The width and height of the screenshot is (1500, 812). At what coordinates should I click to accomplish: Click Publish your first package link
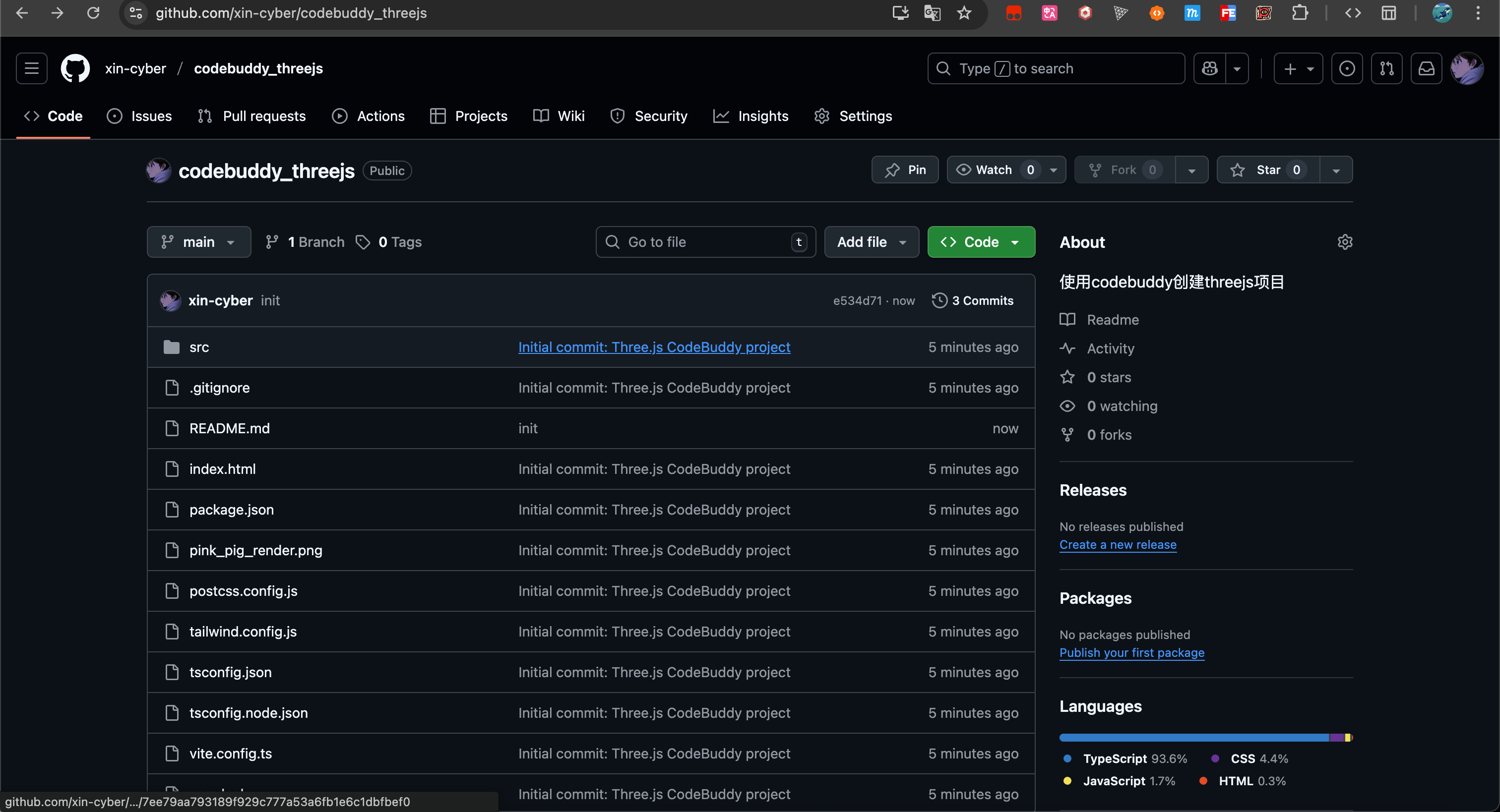(1132, 653)
